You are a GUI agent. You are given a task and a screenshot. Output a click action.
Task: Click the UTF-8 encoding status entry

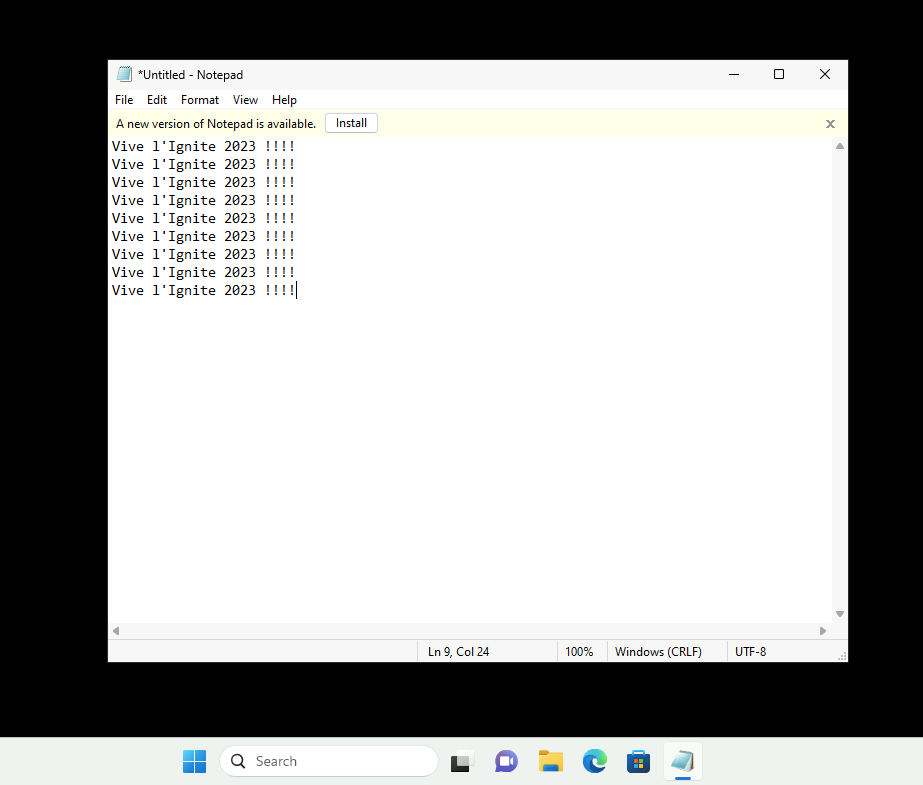pyautogui.click(x=751, y=652)
